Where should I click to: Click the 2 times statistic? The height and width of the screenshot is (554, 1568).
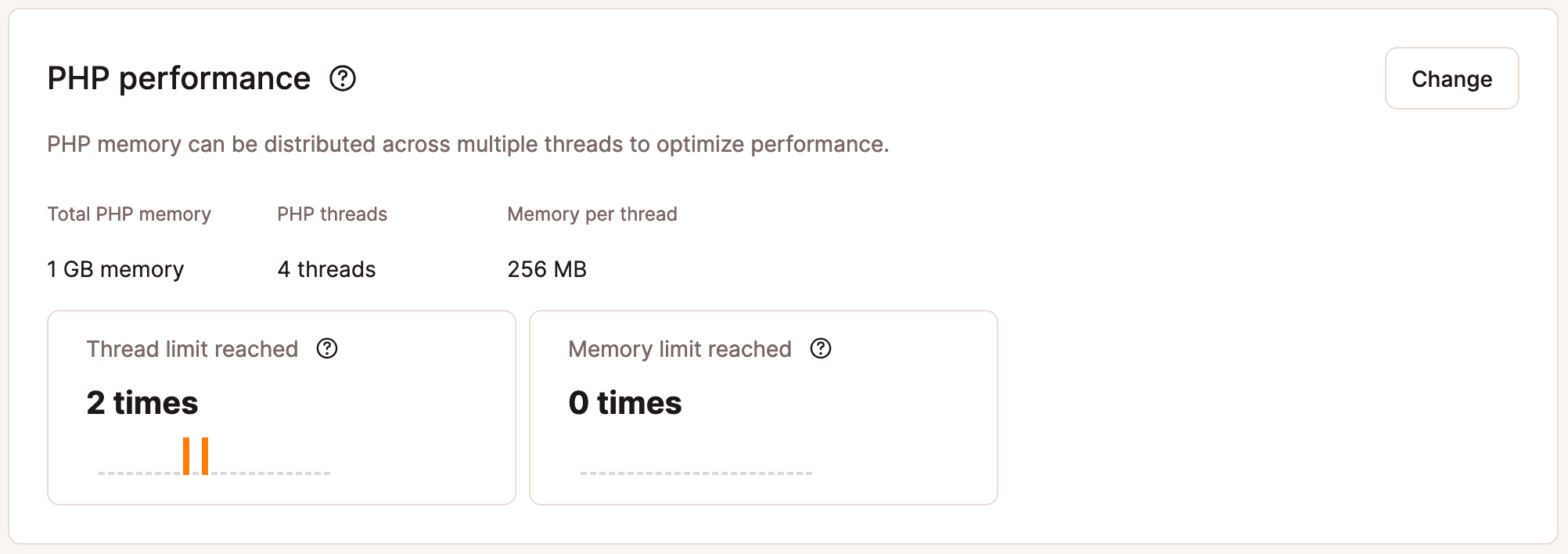pos(142,403)
